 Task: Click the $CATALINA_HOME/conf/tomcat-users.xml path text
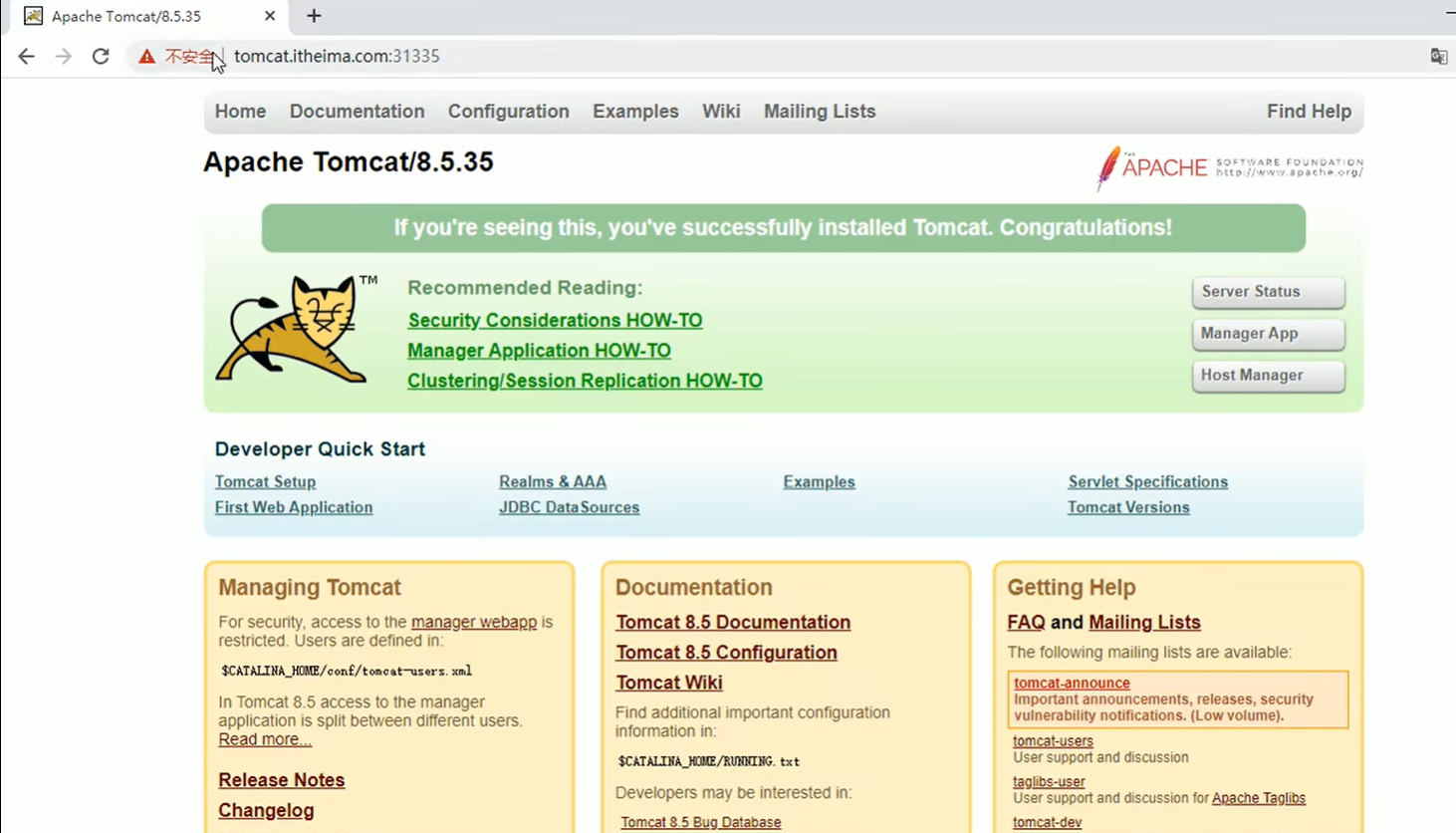347,672
